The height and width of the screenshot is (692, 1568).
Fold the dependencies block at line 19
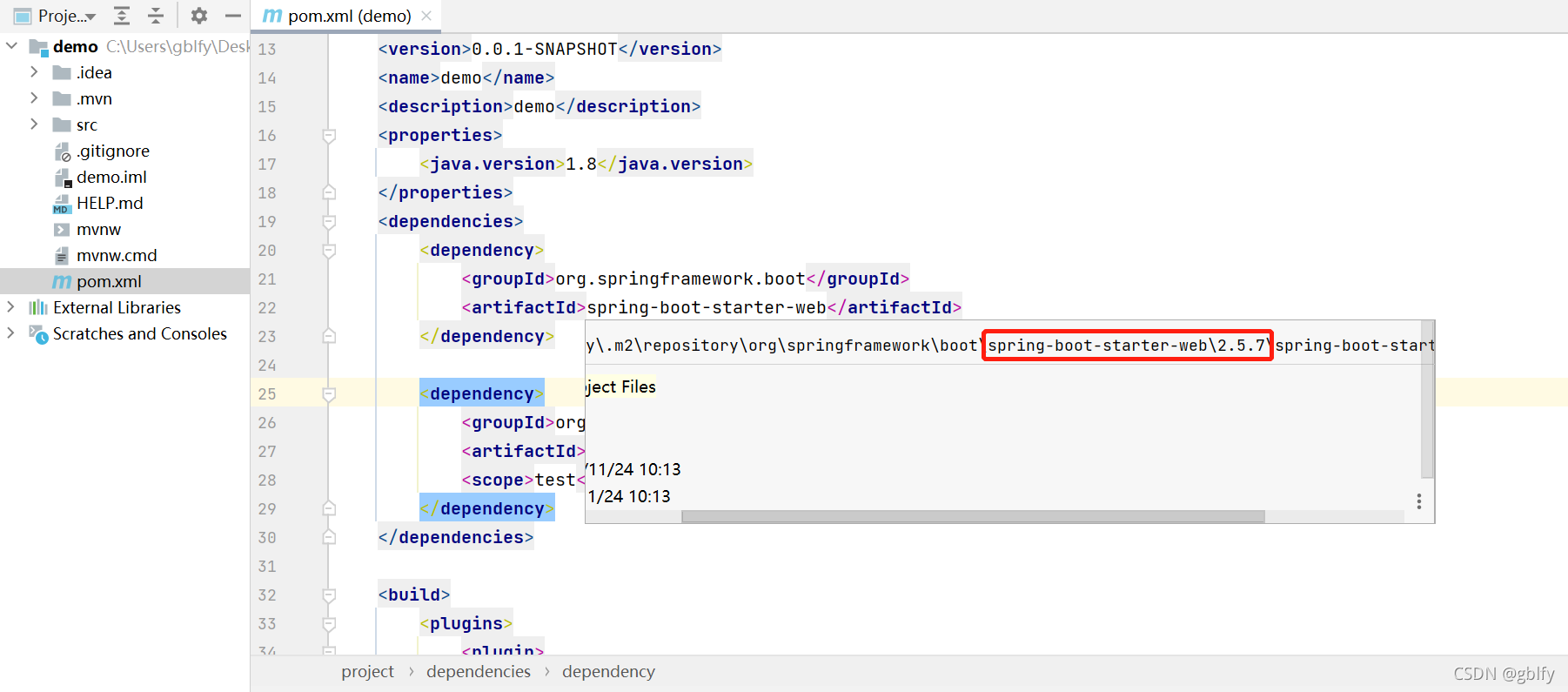[x=329, y=221]
